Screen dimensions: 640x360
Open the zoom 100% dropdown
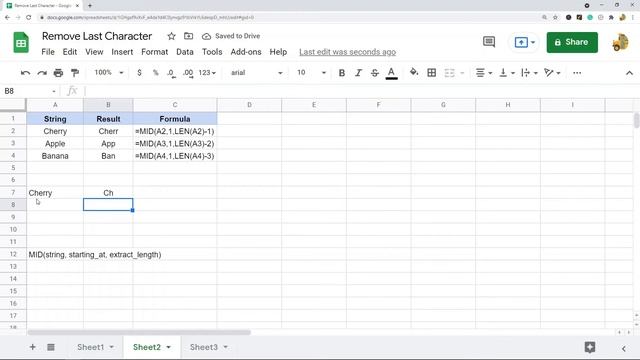click(109, 73)
